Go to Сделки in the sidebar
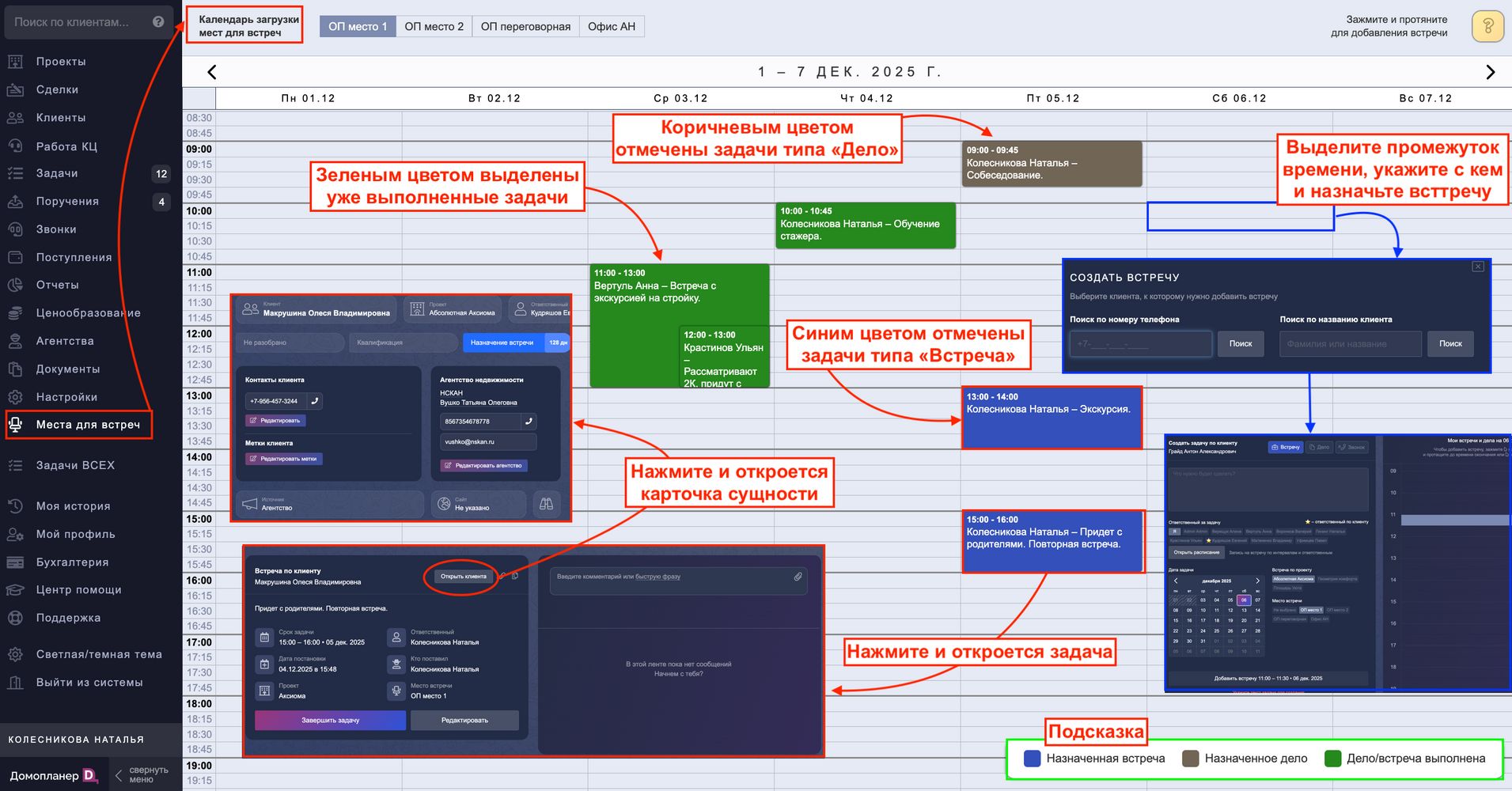 (x=57, y=90)
